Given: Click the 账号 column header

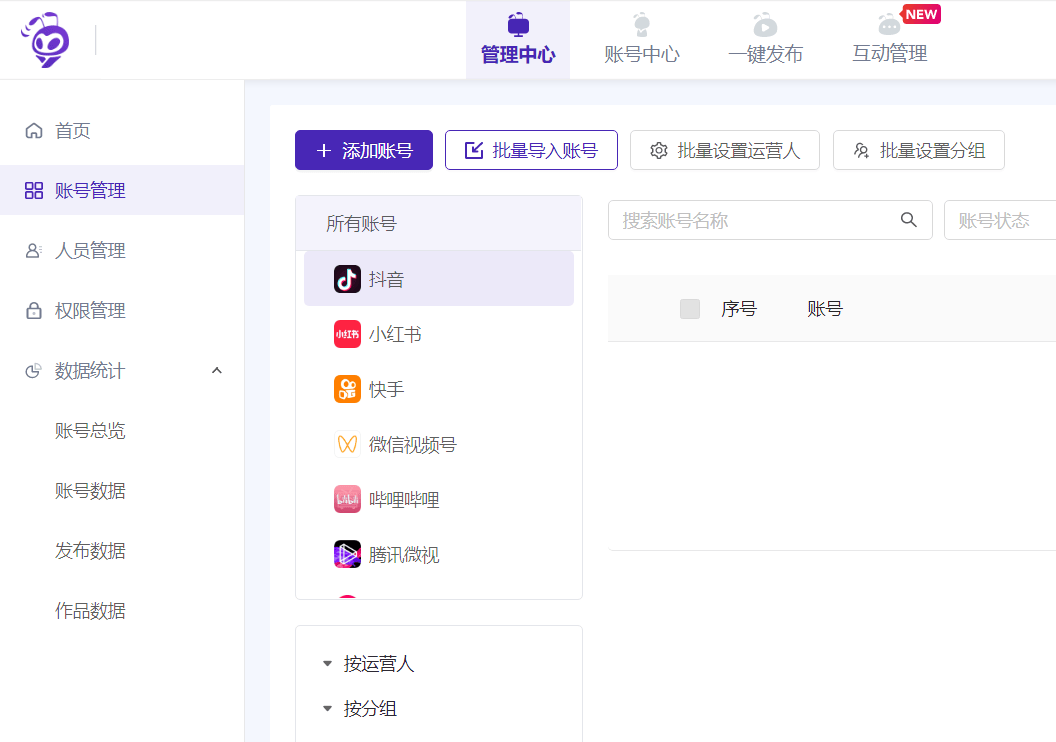Looking at the screenshot, I should (x=825, y=309).
